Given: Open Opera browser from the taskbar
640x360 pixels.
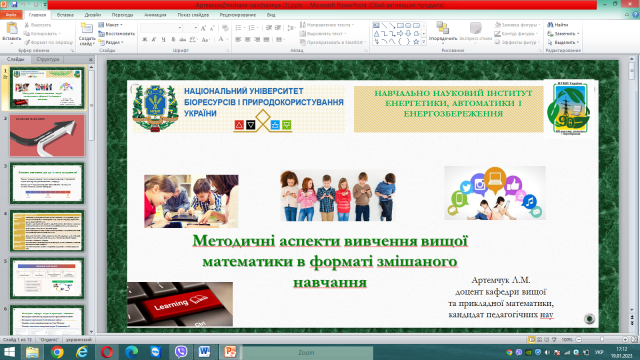Looking at the screenshot, I should pyautogui.click(x=107, y=352).
